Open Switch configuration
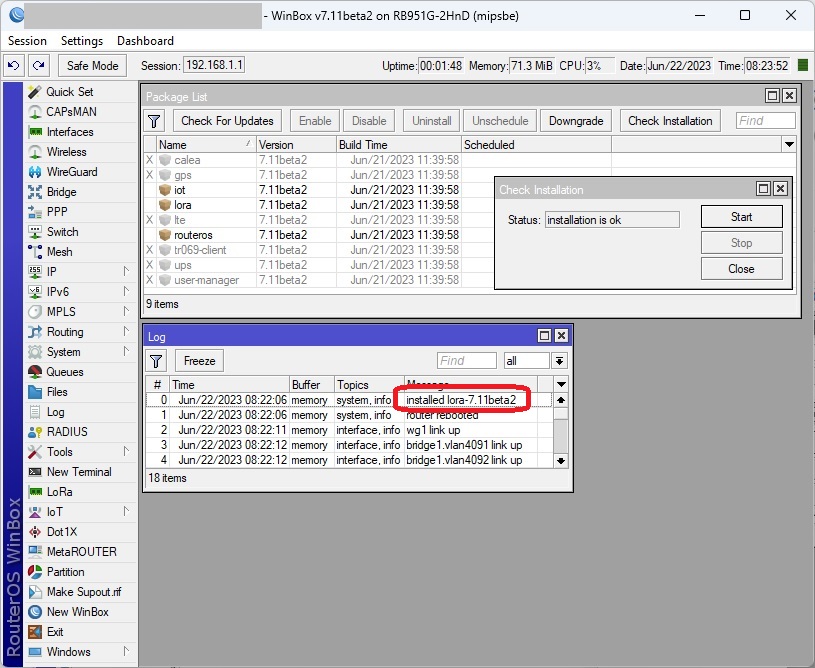This screenshot has height=668, width=815. point(62,232)
